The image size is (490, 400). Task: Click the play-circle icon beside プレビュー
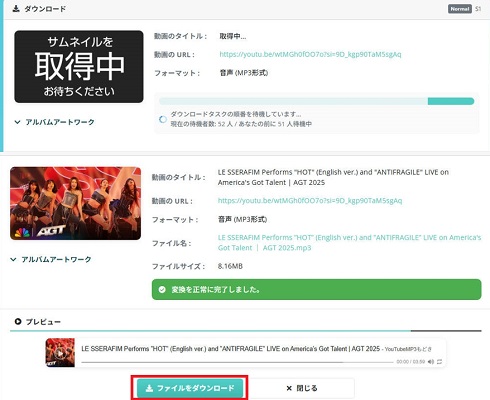coord(18,322)
